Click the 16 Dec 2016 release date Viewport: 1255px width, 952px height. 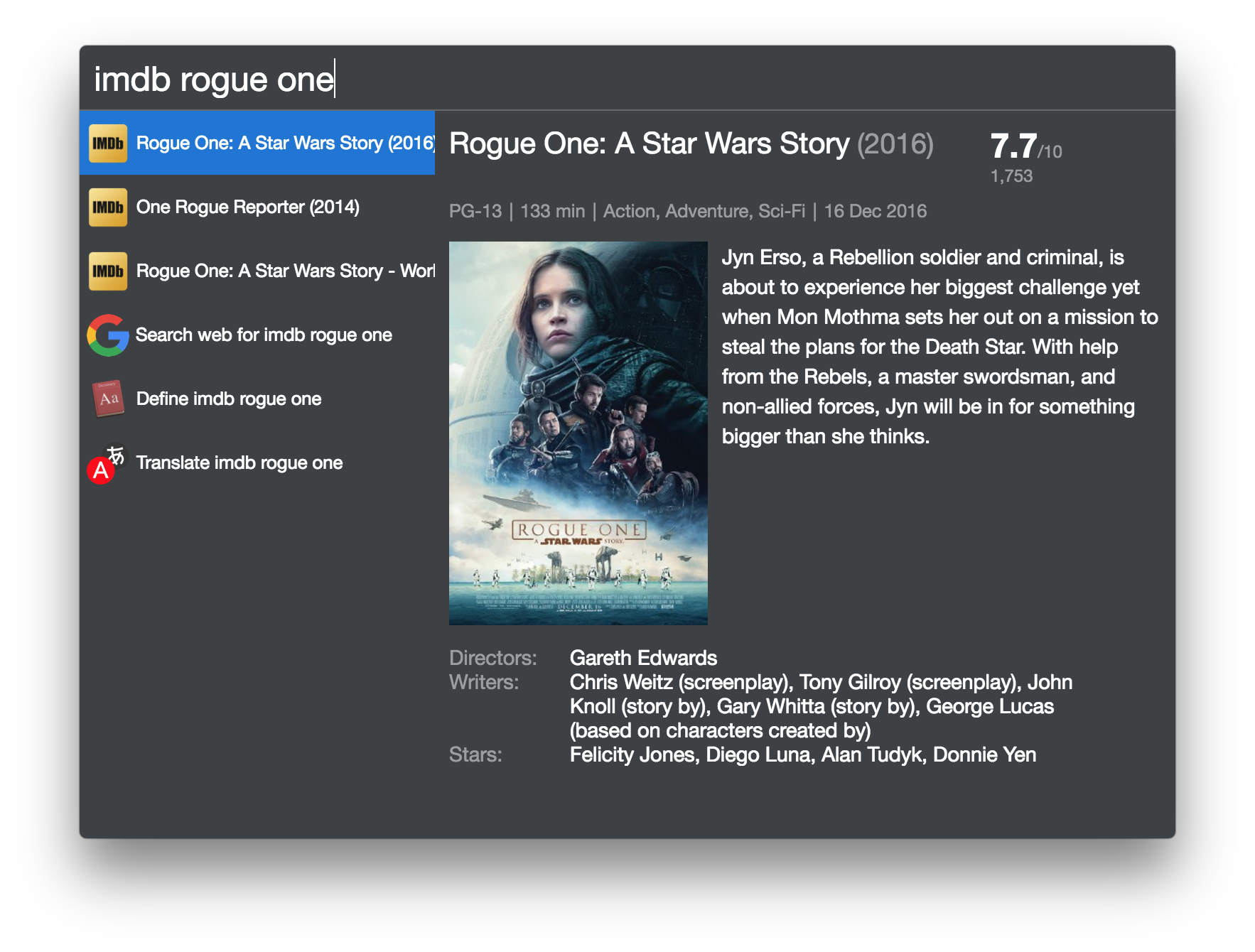click(x=876, y=211)
